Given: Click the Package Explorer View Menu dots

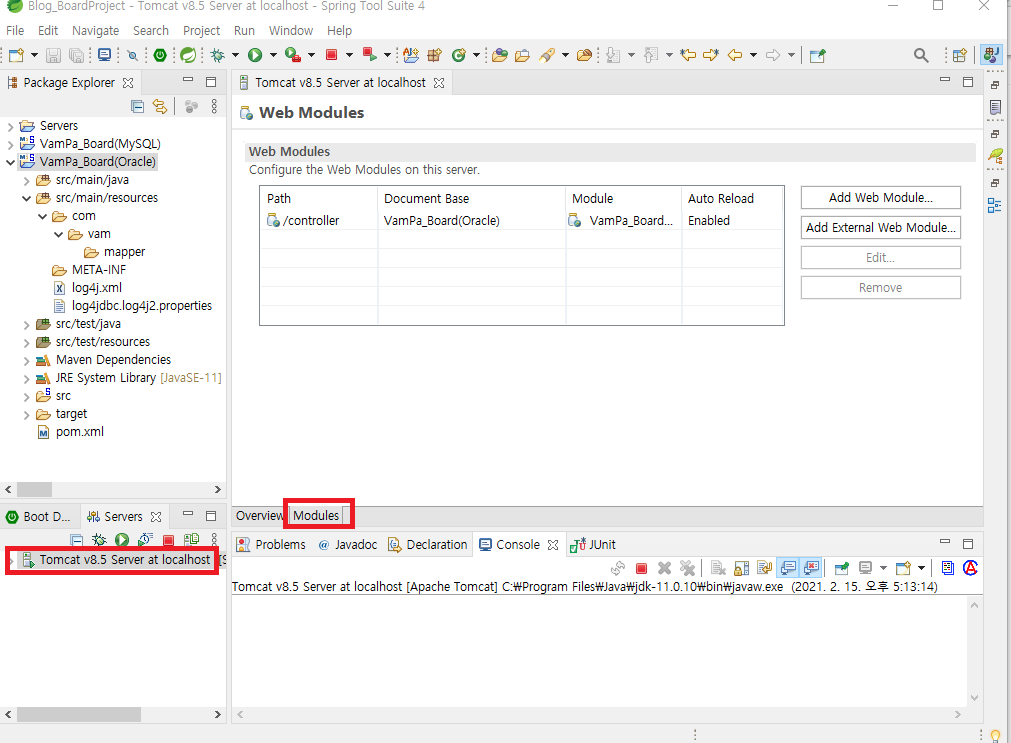Looking at the screenshot, I should point(214,106).
